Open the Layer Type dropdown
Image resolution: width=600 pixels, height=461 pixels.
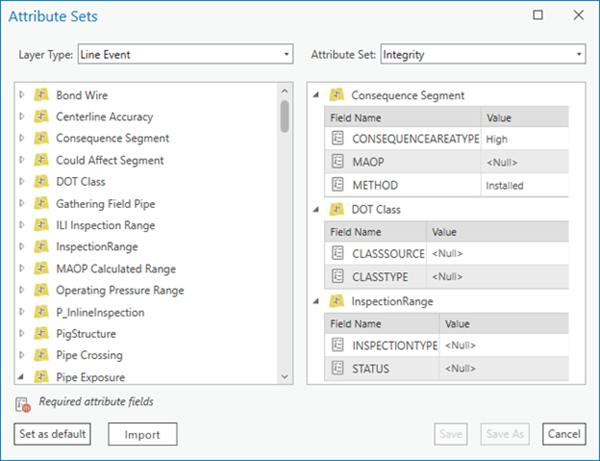185,54
